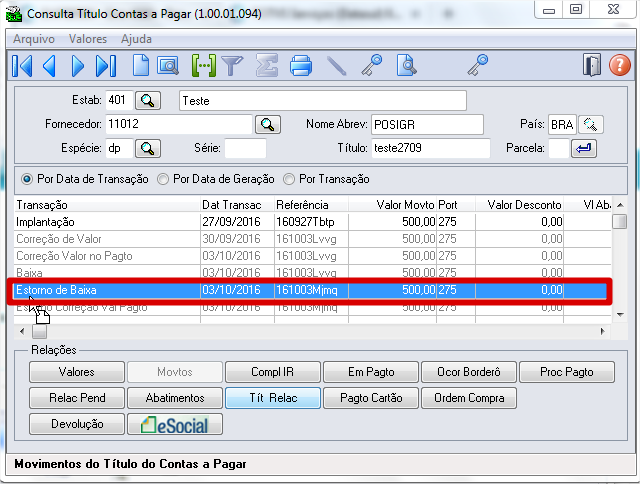Open the search window magnifier toolbar icon

pos(168,66)
